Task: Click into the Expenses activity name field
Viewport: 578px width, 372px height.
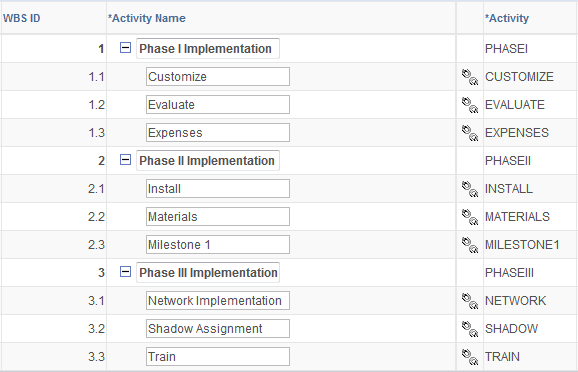Action: tap(218, 133)
